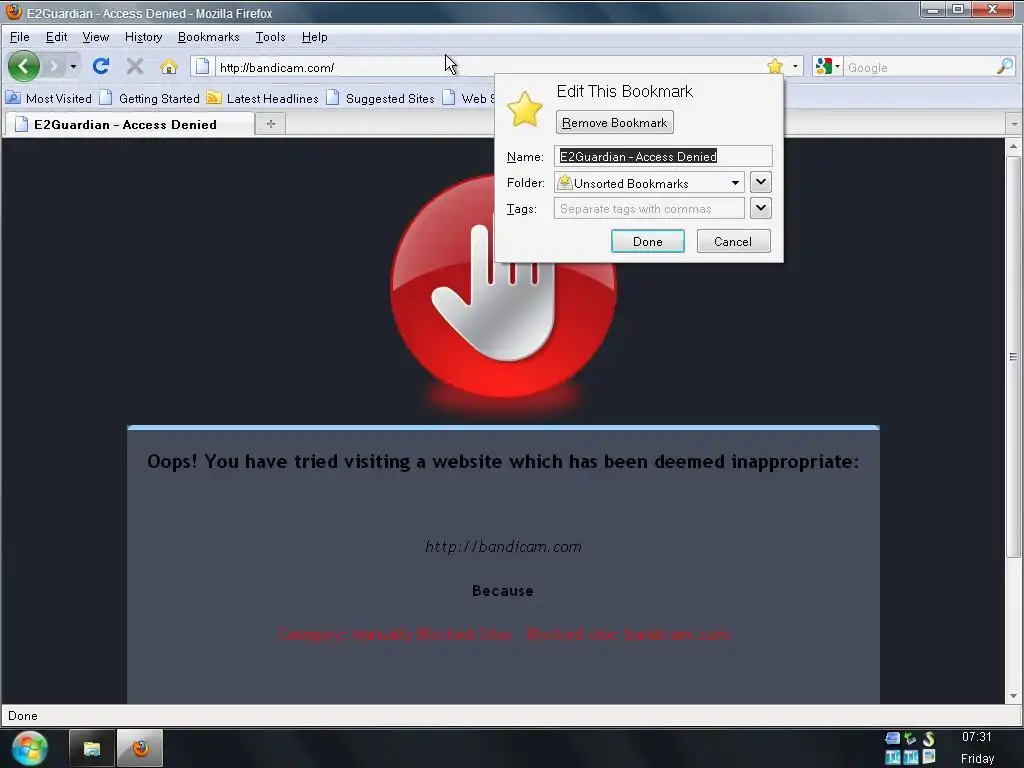Open the Tools menu
Screen dimensions: 1024x768
click(270, 37)
